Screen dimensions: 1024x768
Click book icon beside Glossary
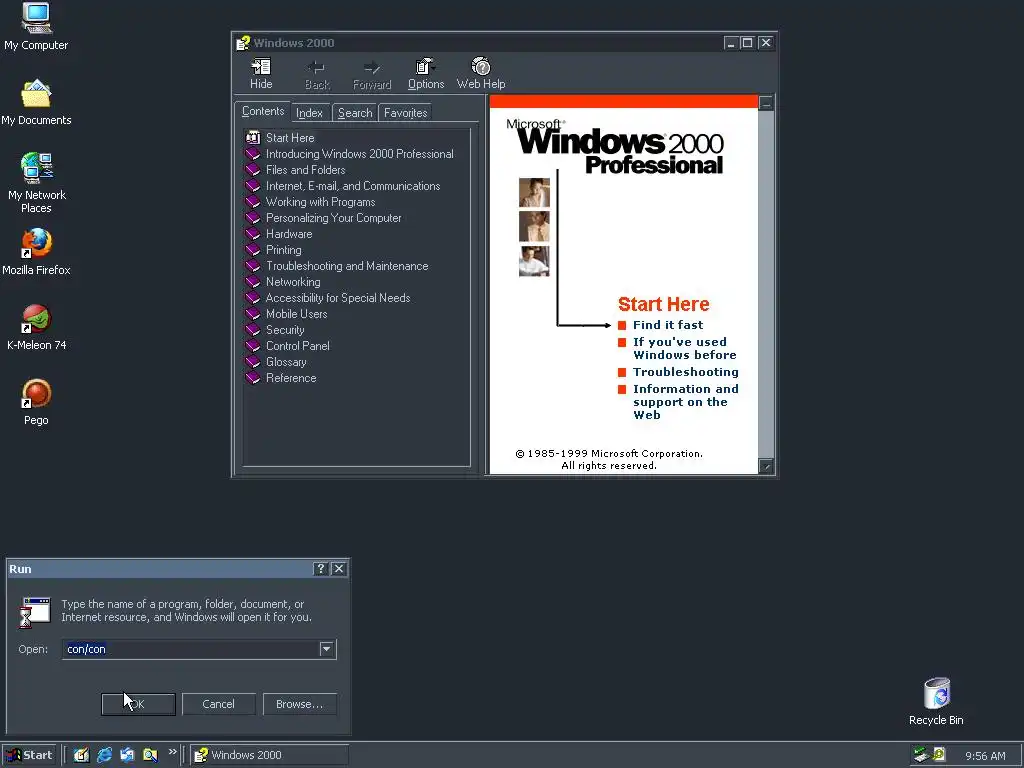tap(253, 362)
